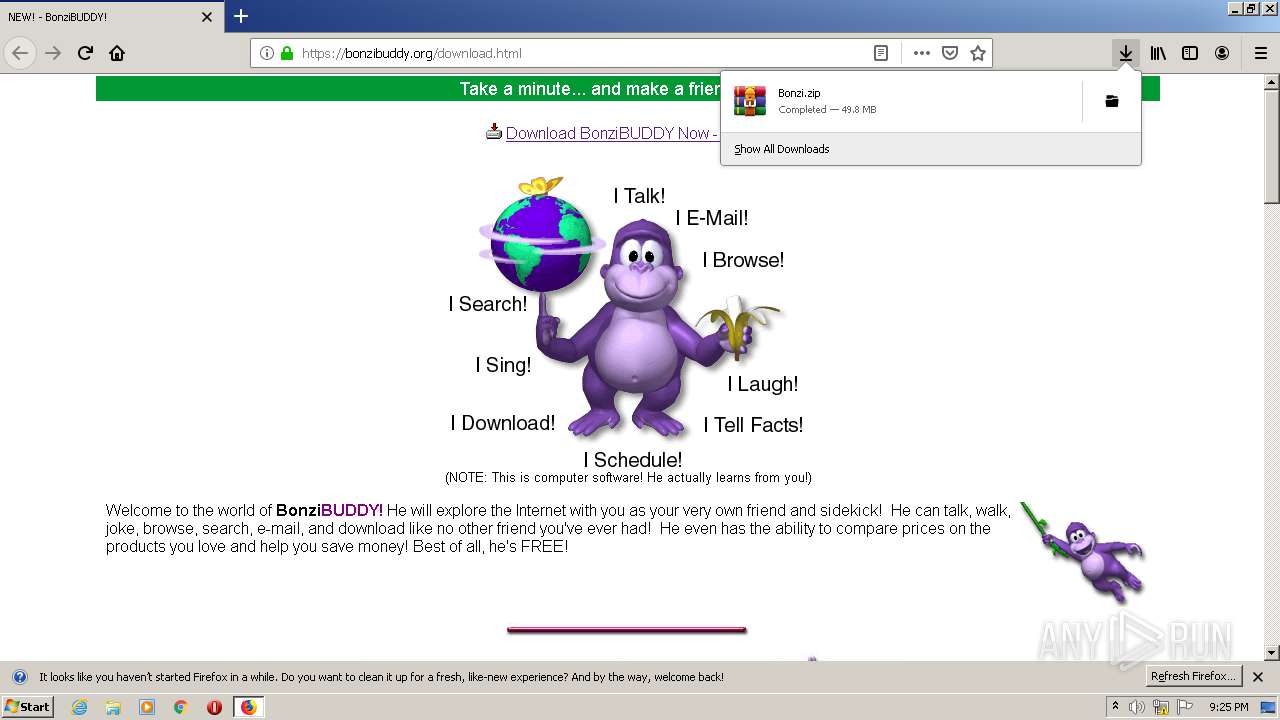Show hidden system tray icons
Image resolution: width=1280 pixels, height=720 pixels.
pyautogui.click(x=1116, y=707)
